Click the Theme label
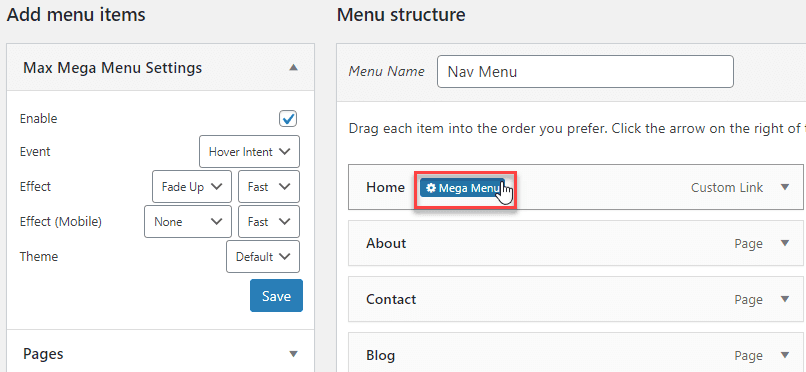This screenshot has width=806, height=372. click(x=39, y=256)
